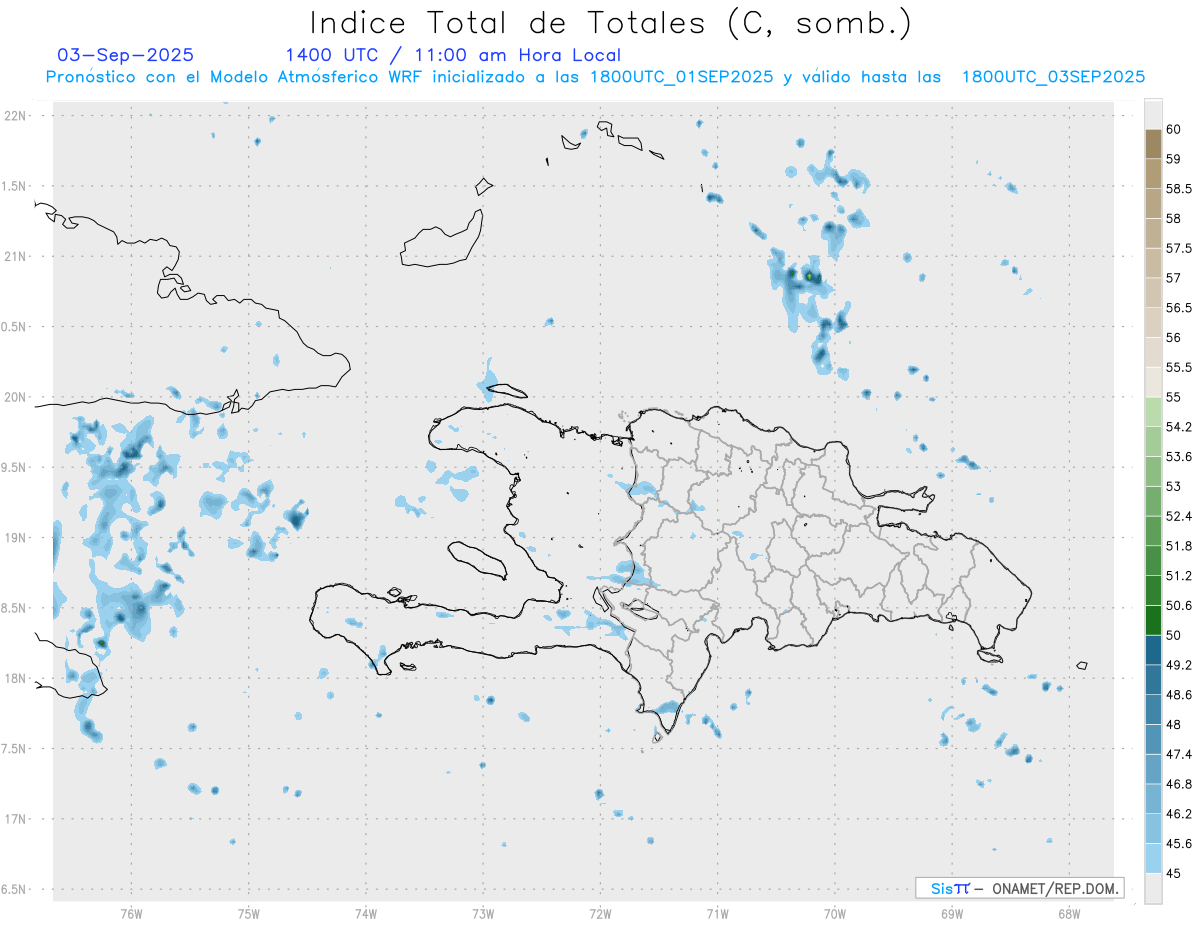Click the "45.6" legend value
This screenshot has height=927, width=1200.
click(x=1178, y=844)
